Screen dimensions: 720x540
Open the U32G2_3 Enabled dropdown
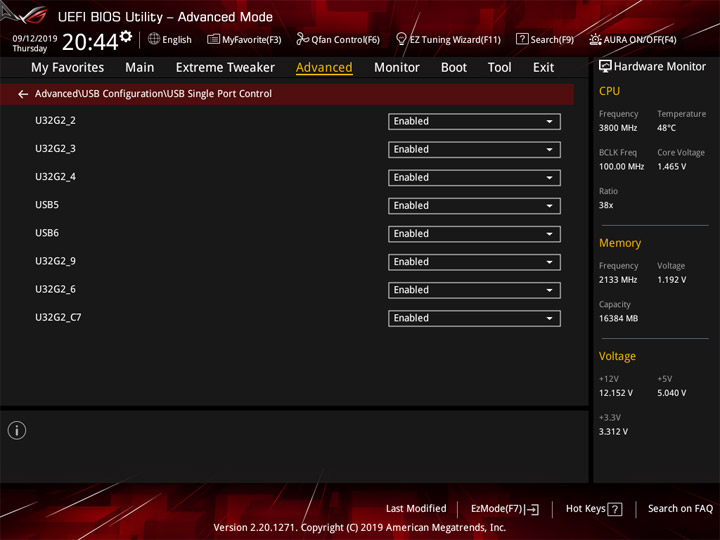474,150
